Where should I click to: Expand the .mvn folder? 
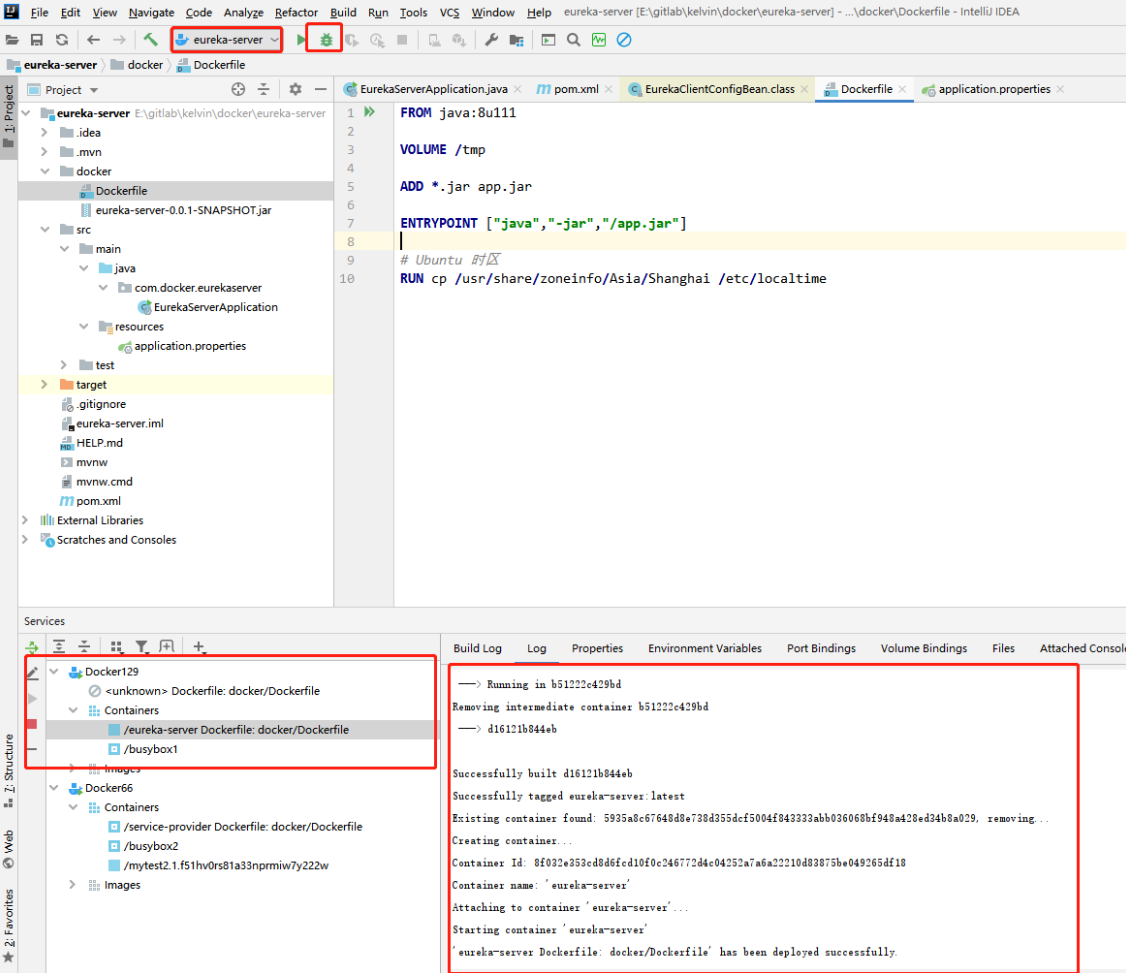[45, 152]
